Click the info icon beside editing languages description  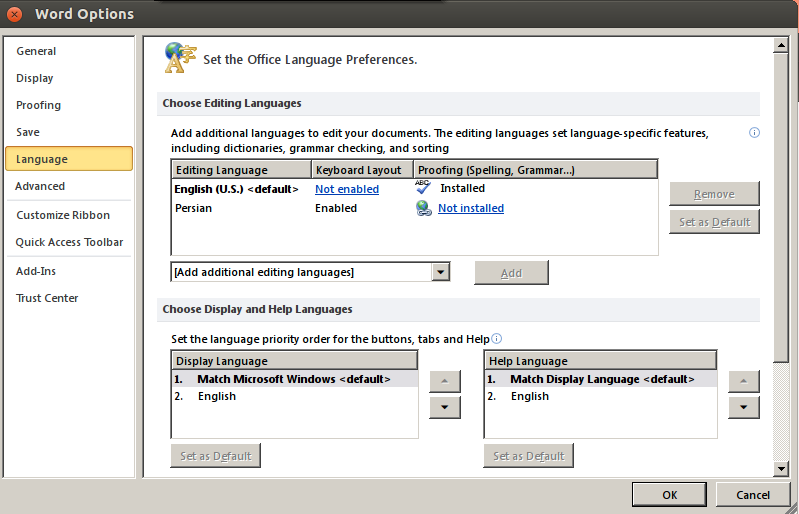pos(754,133)
